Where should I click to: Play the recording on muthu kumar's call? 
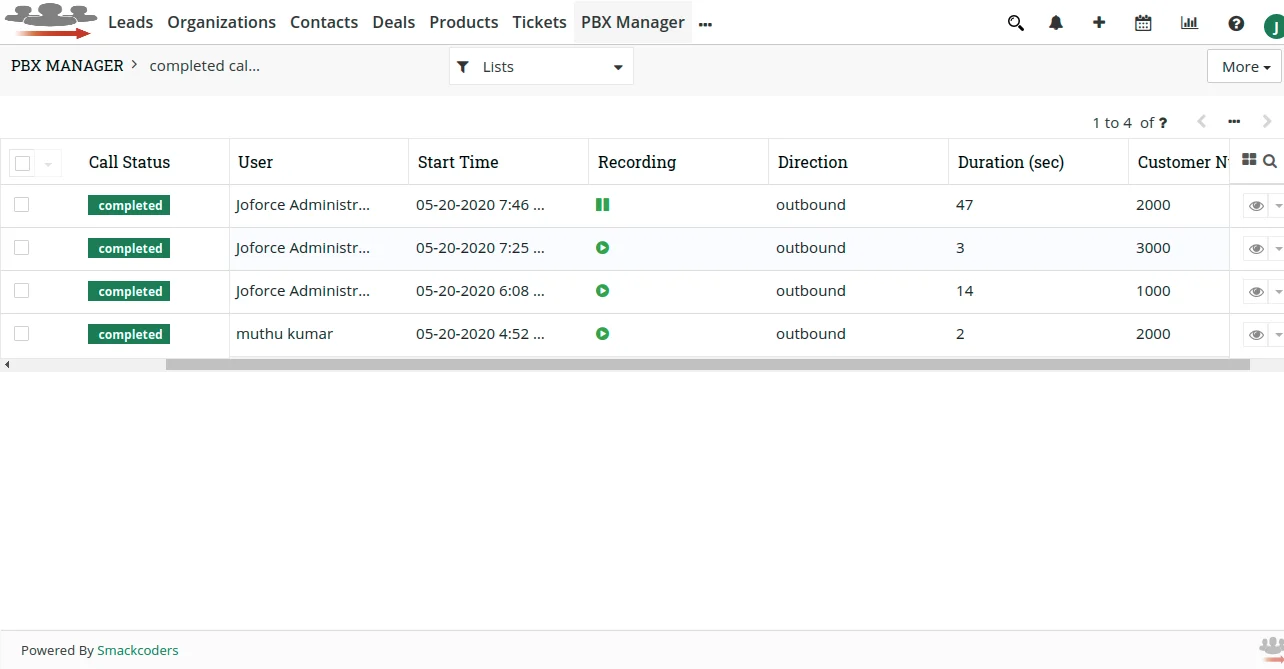click(x=602, y=334)
